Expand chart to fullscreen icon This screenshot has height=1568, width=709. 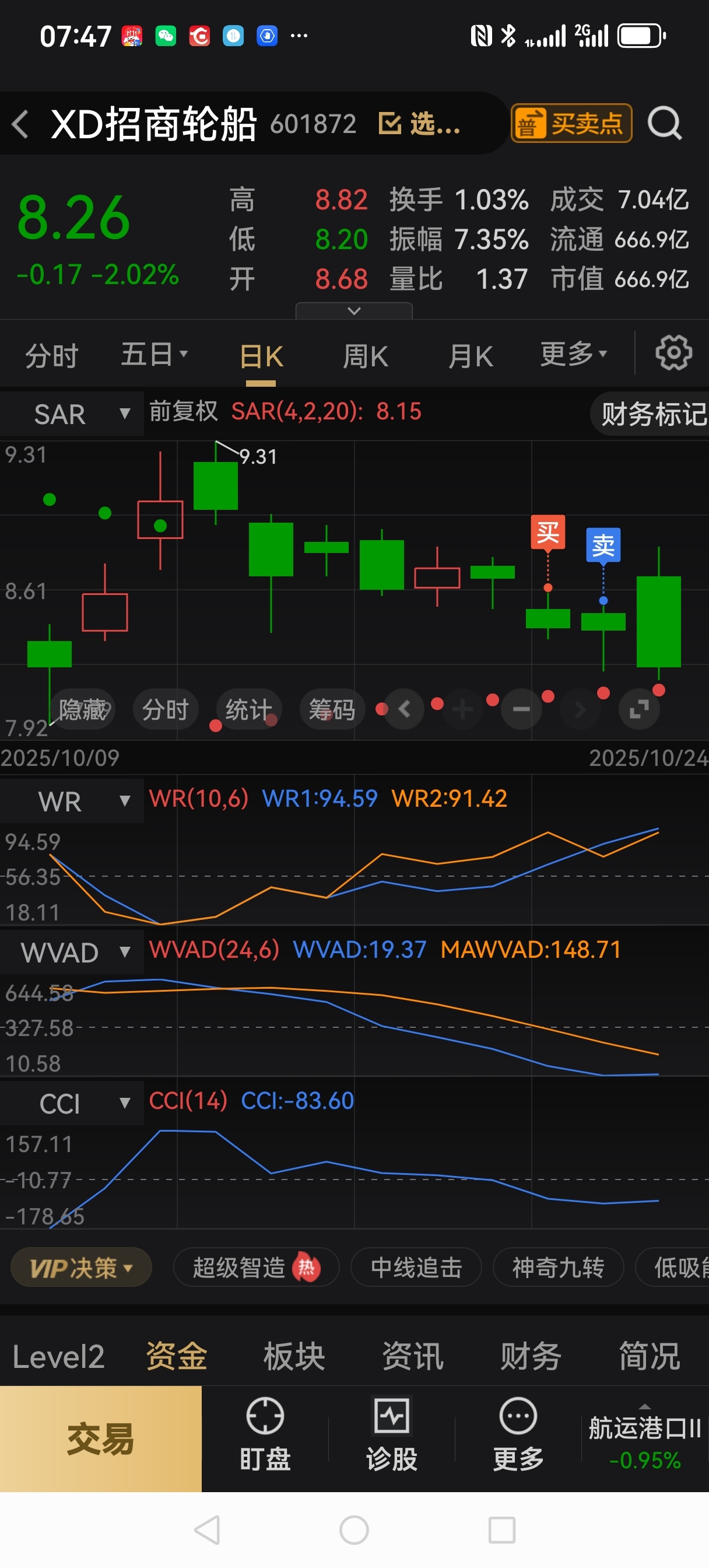[639, 709]
